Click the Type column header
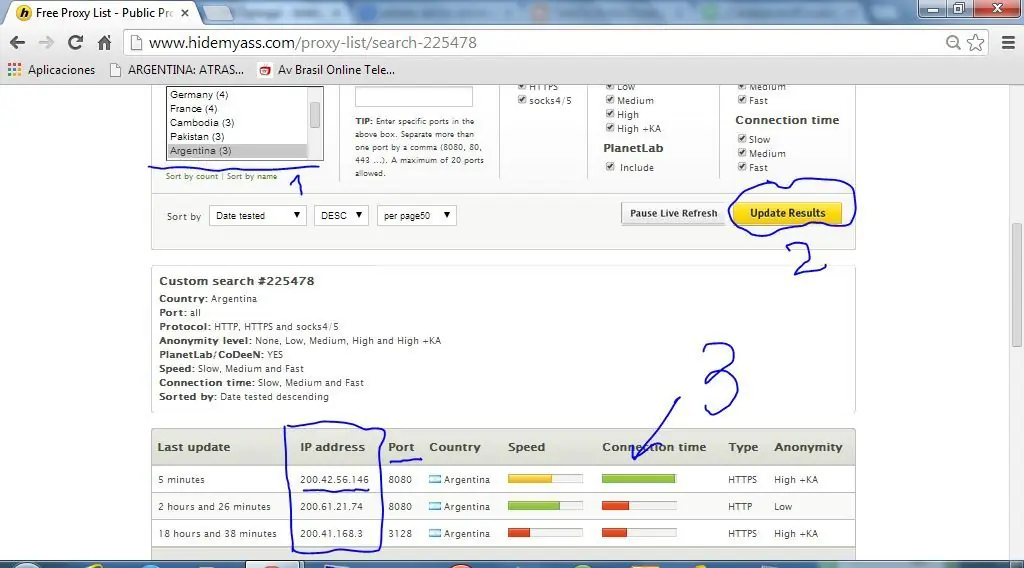1024x568 pixels. click(x=743, y=447)
